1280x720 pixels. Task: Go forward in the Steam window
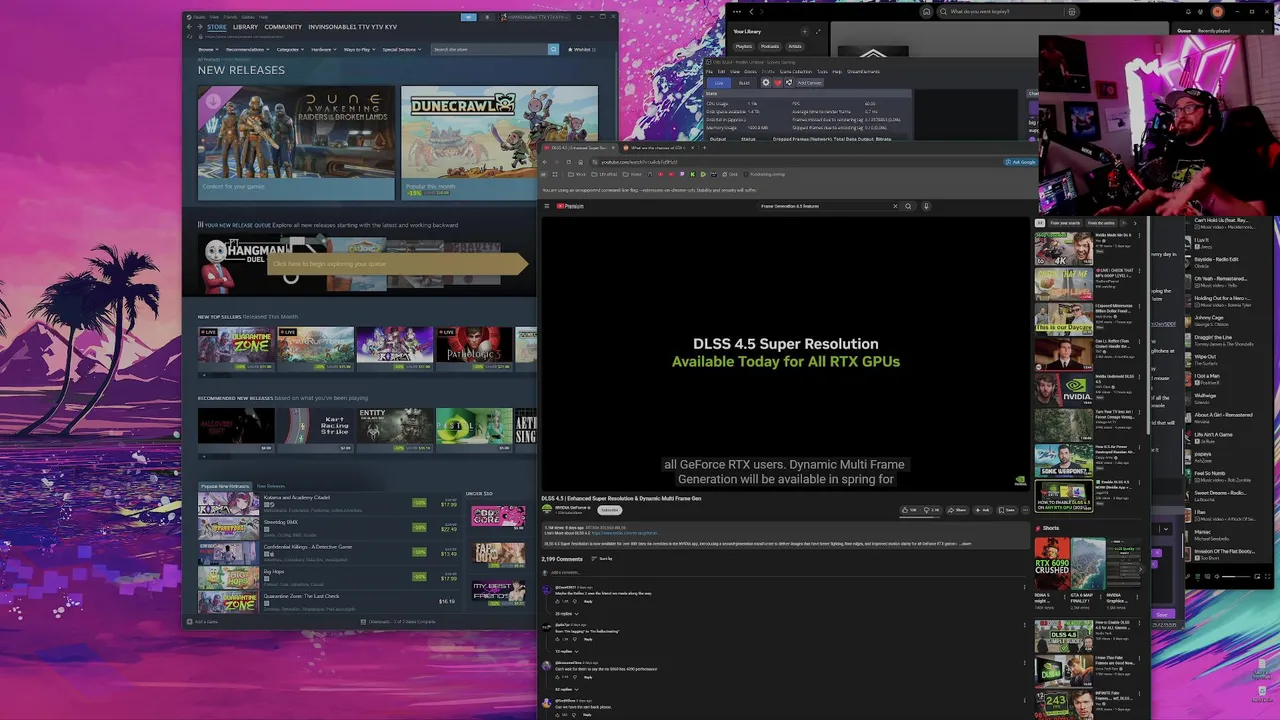(x=199, y=27)
